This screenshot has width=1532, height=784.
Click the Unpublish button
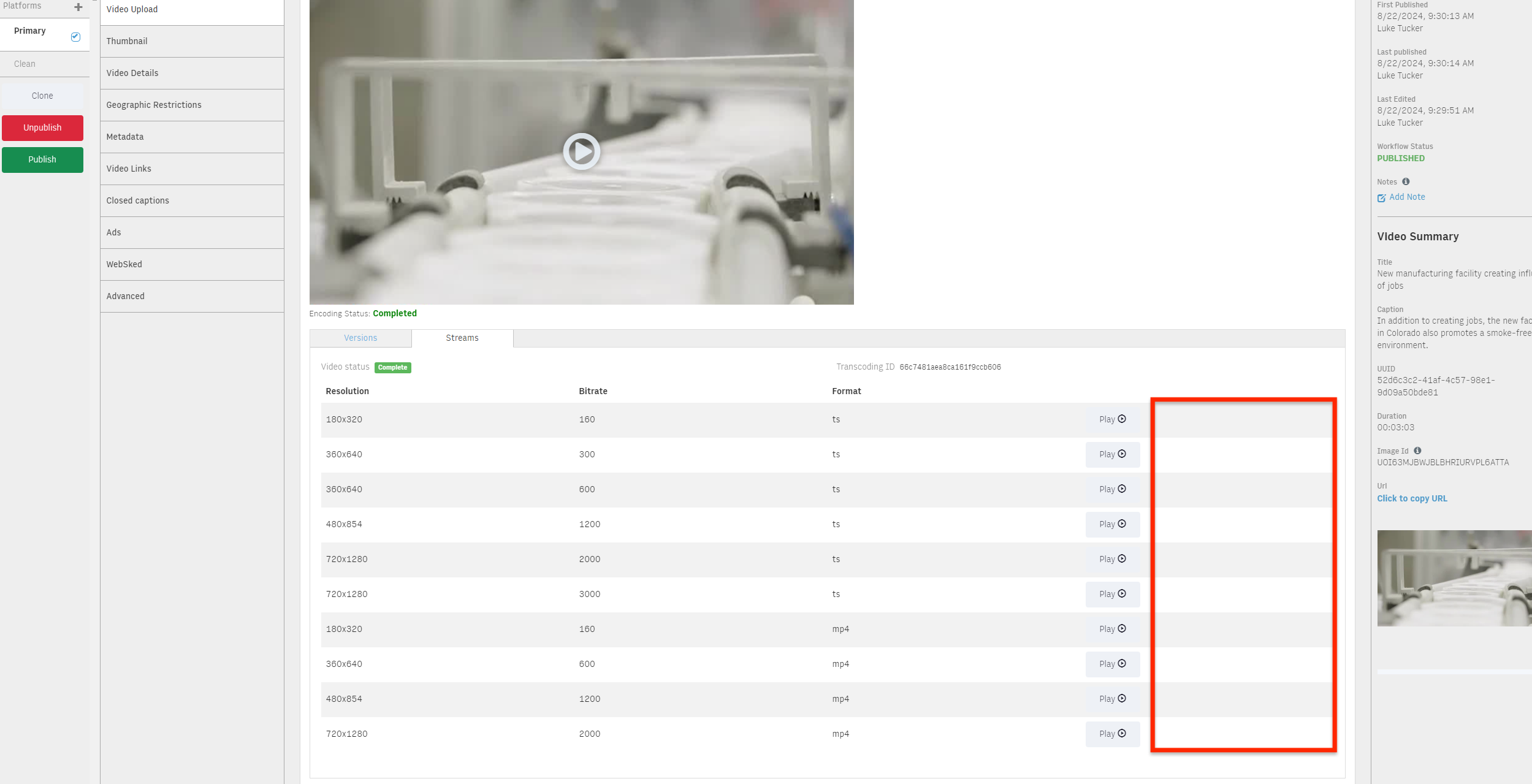(42, 127)
